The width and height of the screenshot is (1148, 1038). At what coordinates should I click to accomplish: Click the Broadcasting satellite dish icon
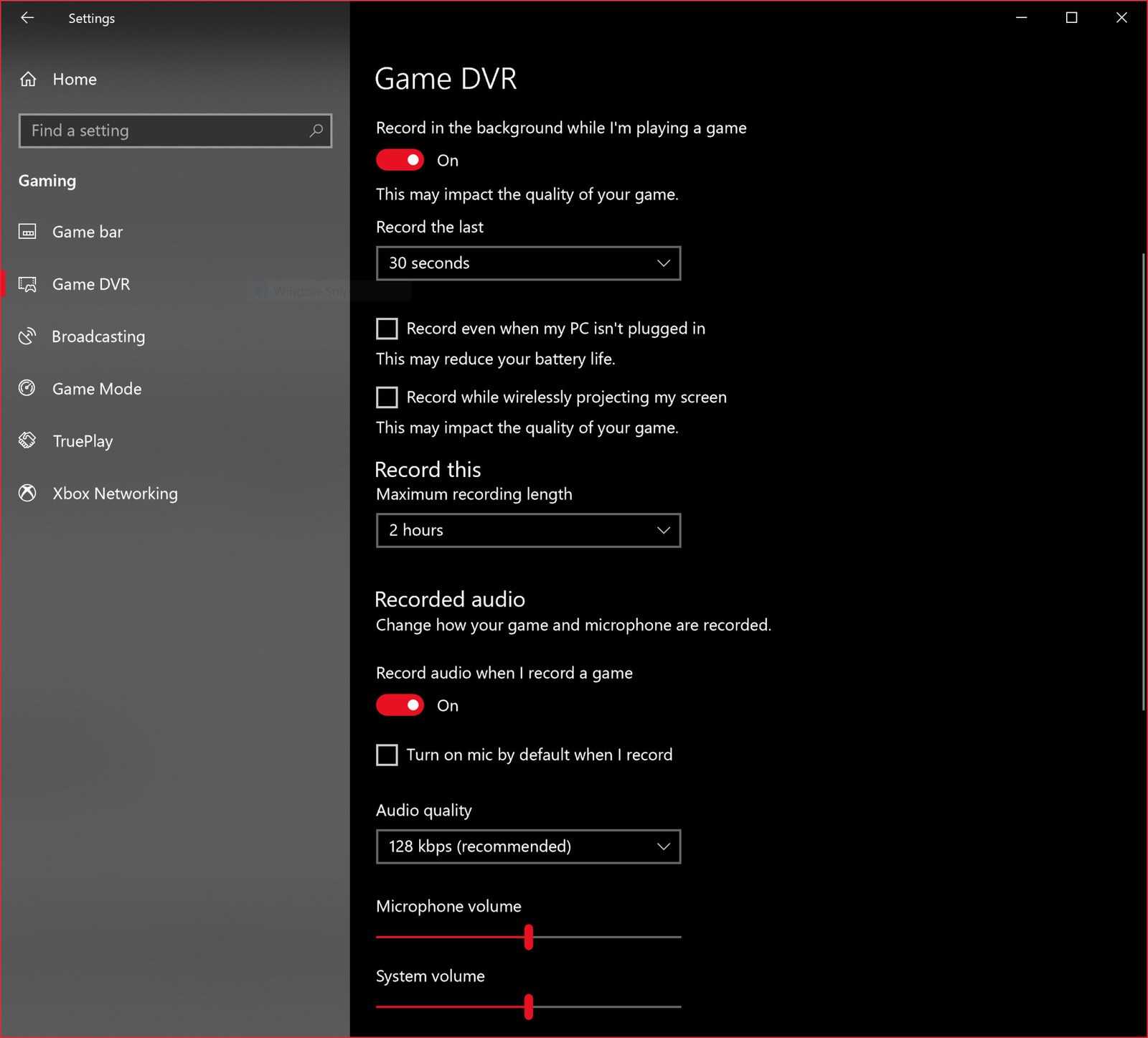tap(27, 336)
